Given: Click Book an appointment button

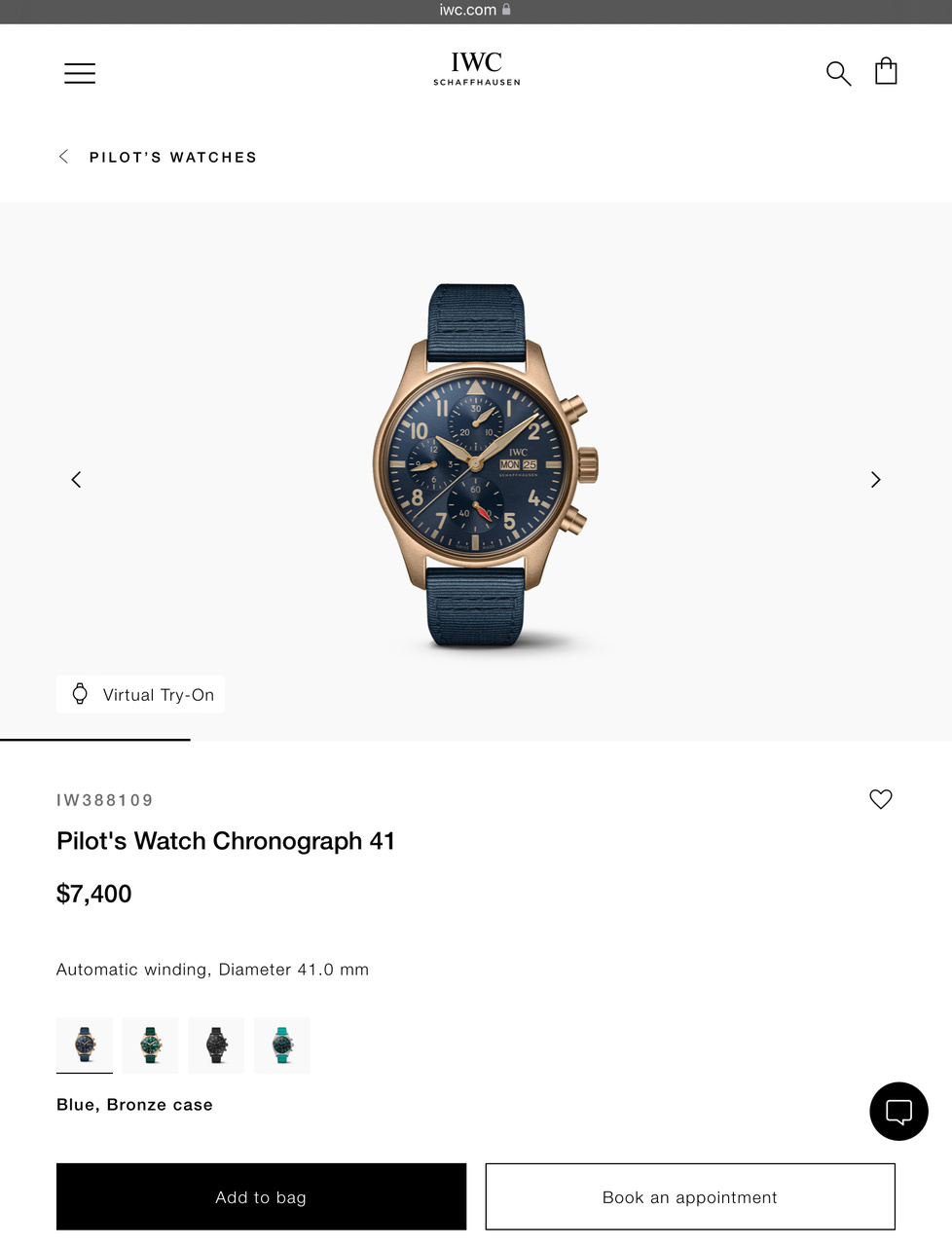Looking at the screenshot, I should 690,1196.
